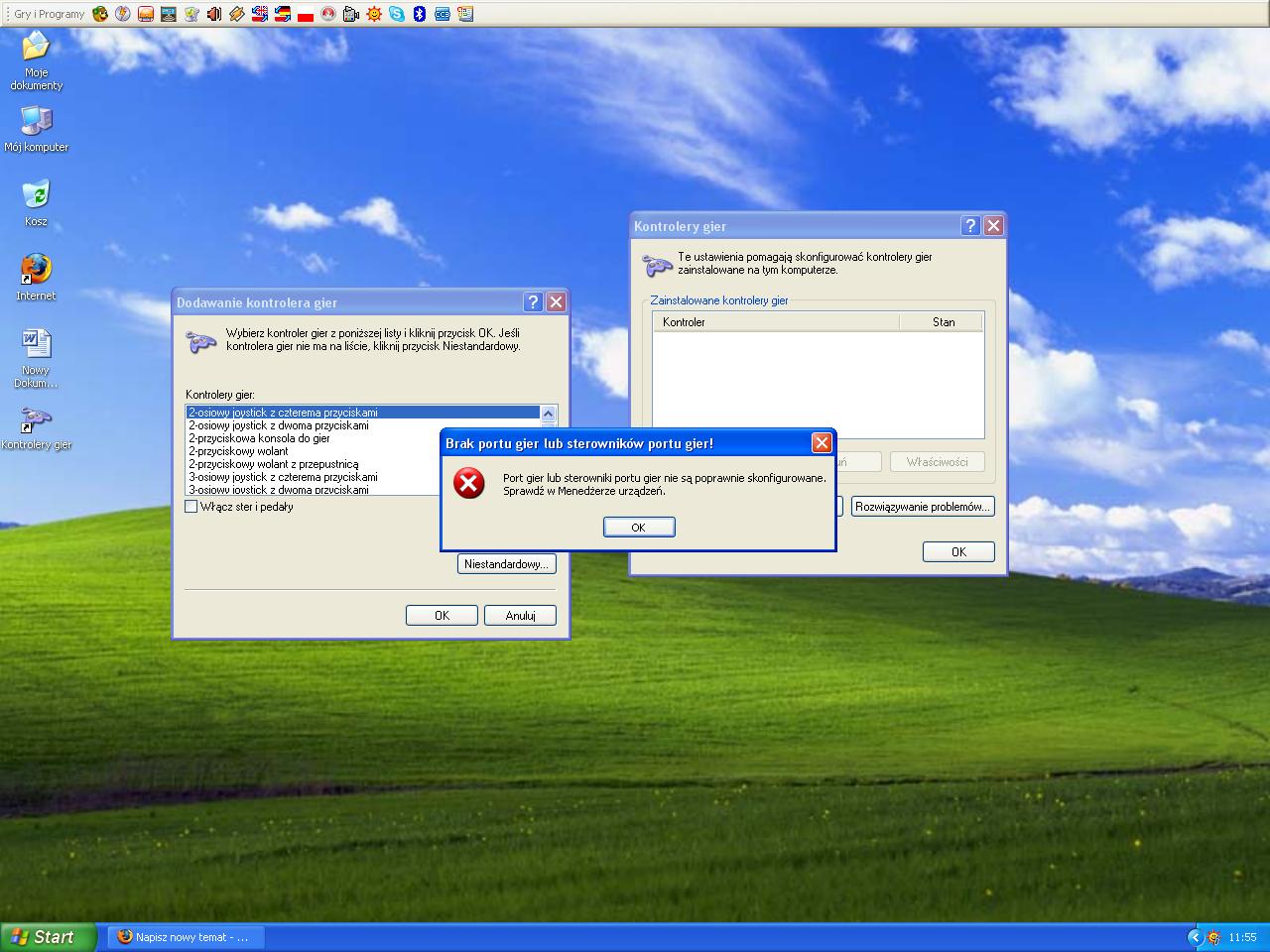Viewport: 1270px width, 952px height.
Task: Click the Stan column header
Action: point(941,322)
